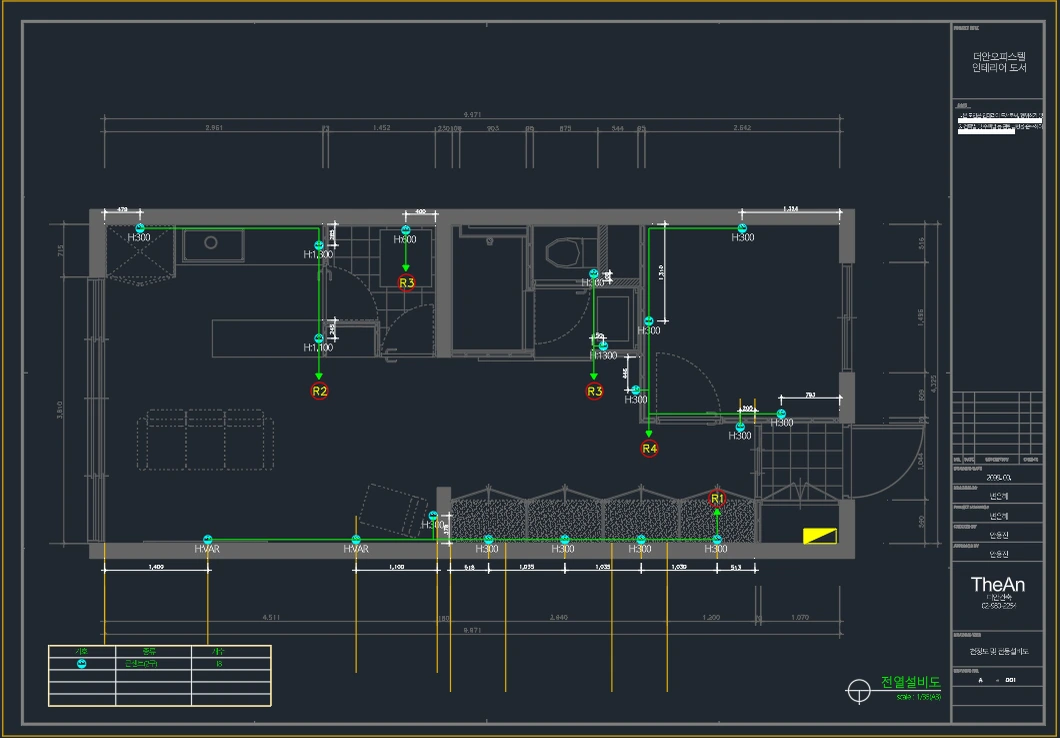Pick the yellow panel symbol near the entrance
Image resolution: width=1060 pixels, height=738 pixels.
[x=820, y=536]
